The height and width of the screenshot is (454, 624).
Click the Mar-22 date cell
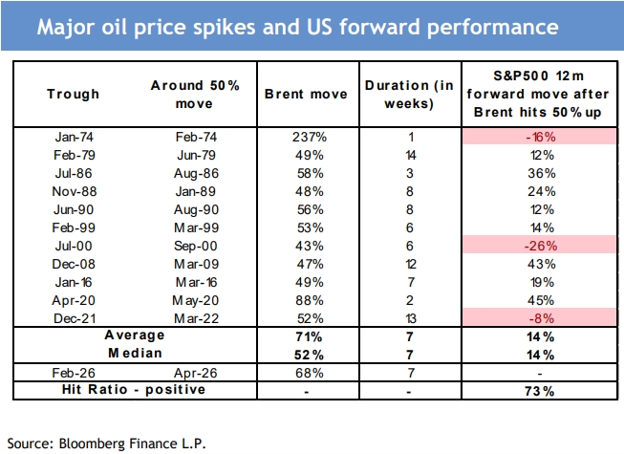(196, 318)
